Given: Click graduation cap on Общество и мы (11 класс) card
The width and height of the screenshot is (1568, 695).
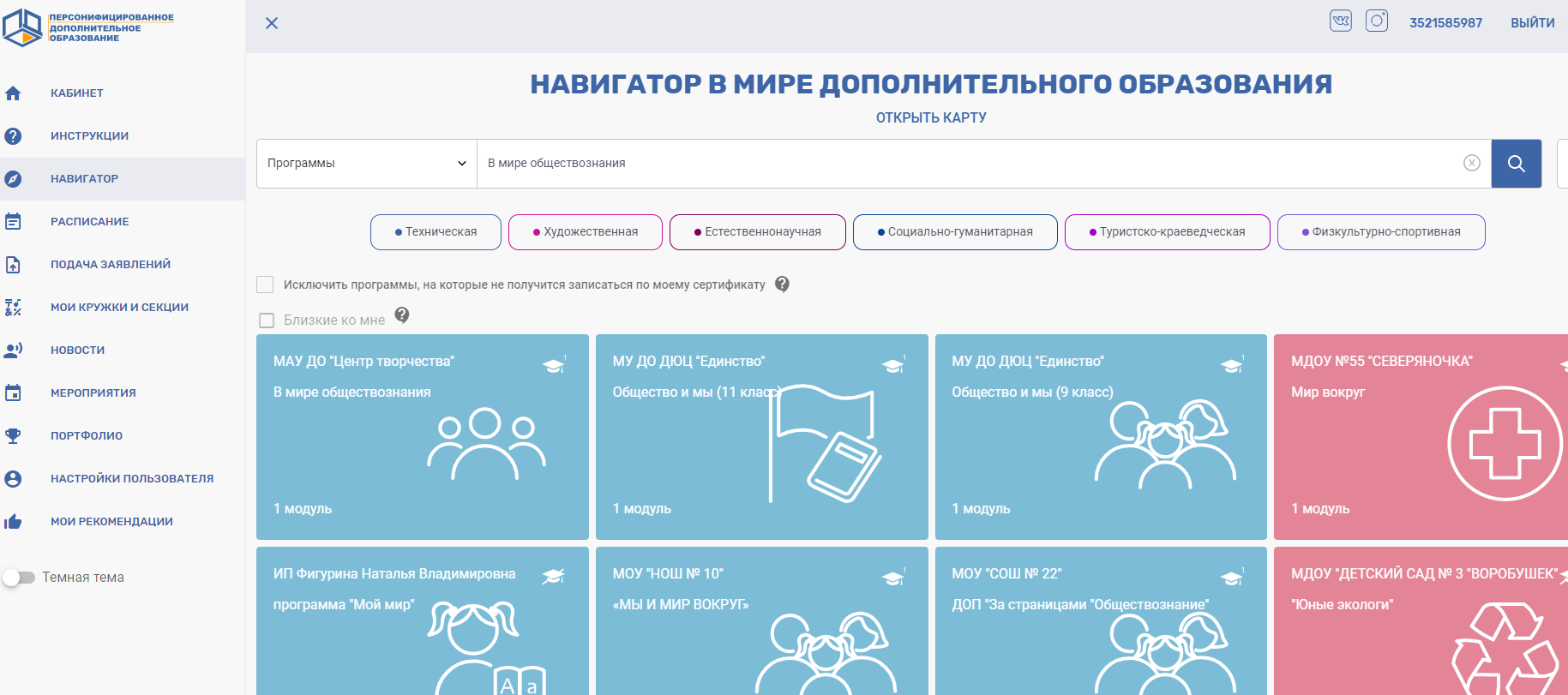Looking at the screenshot, I should click(893, 366).
